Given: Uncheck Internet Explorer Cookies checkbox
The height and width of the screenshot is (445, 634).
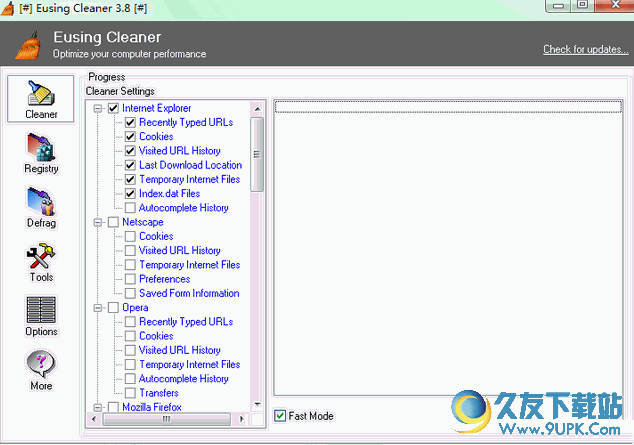Looking at the screenshot, I should (x=130, y=137).
